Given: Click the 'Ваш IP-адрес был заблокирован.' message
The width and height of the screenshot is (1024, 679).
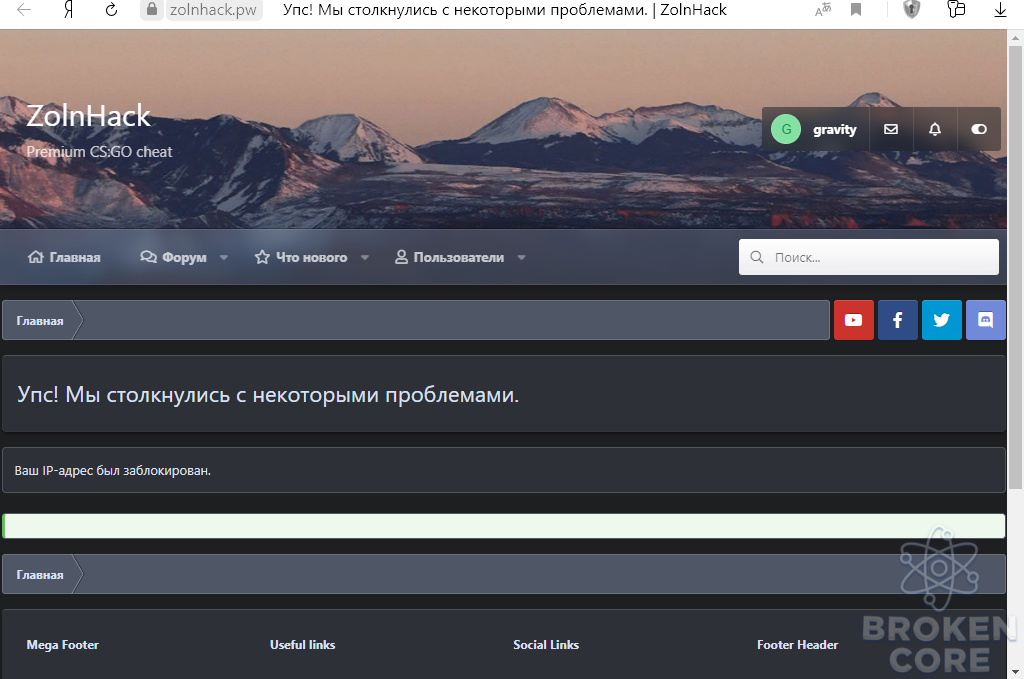Looking at the screenshot, I should point(112,470).
